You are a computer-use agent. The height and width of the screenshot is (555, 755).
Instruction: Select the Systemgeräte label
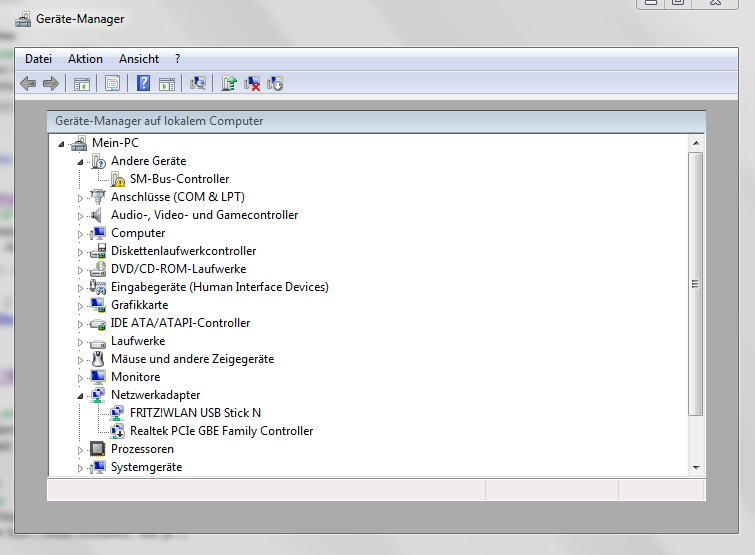pos(146,467)
